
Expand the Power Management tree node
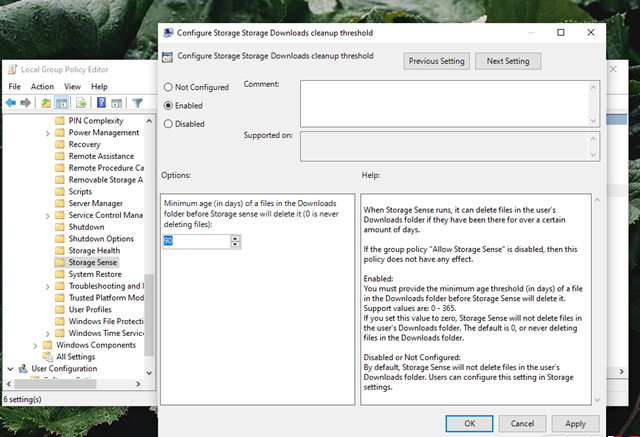click(48, 133)
